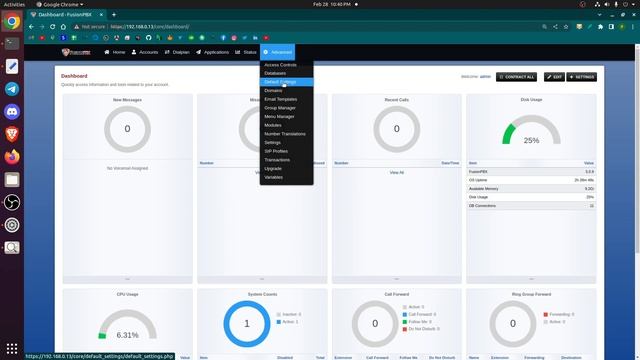Toggle the Chrome side panel icon

click(611, 27)
